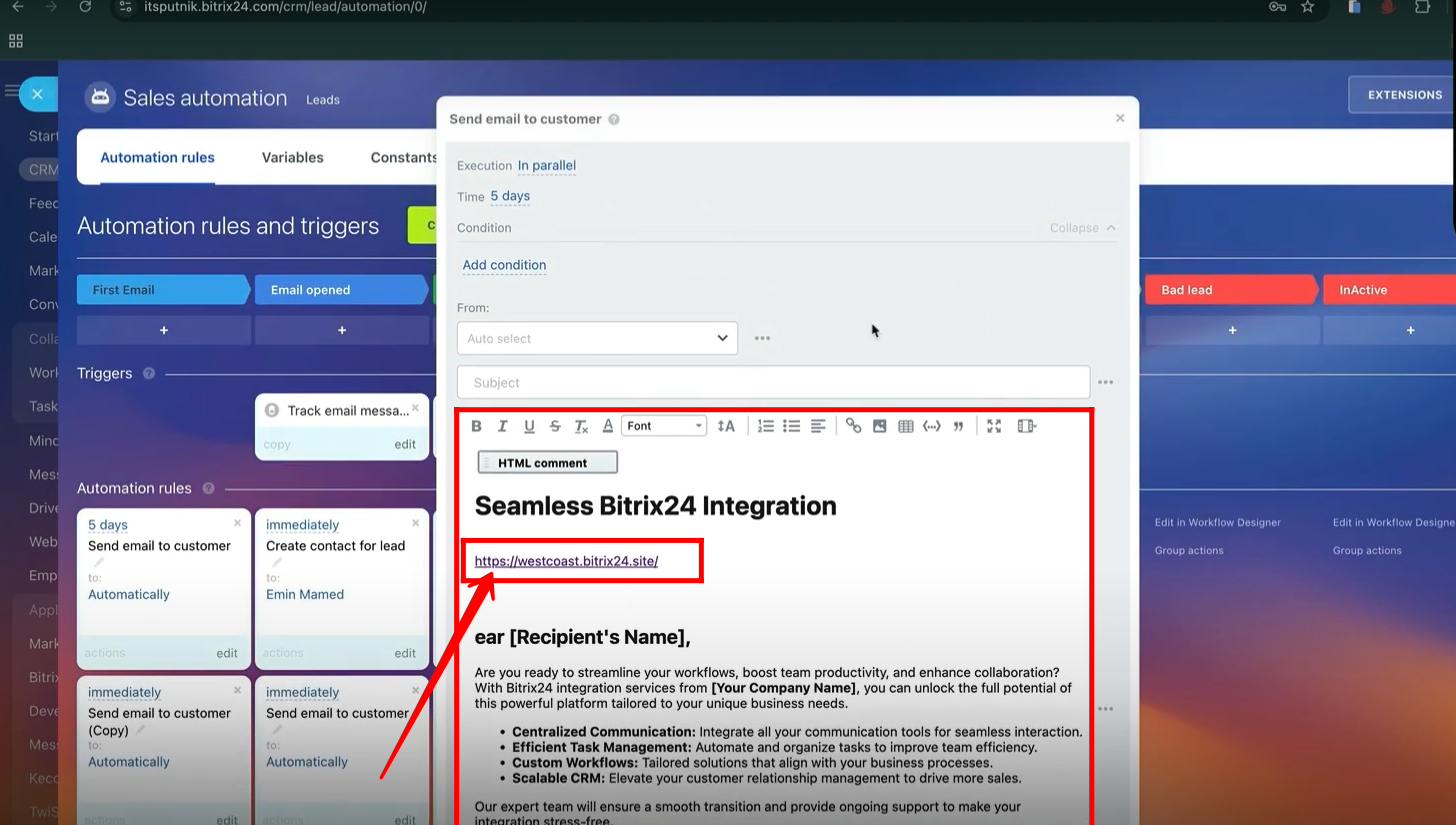Switch editor to source mode icon
This screenshot has width=1456, height=825.
pyautogui.click(x=1026, y=426)
